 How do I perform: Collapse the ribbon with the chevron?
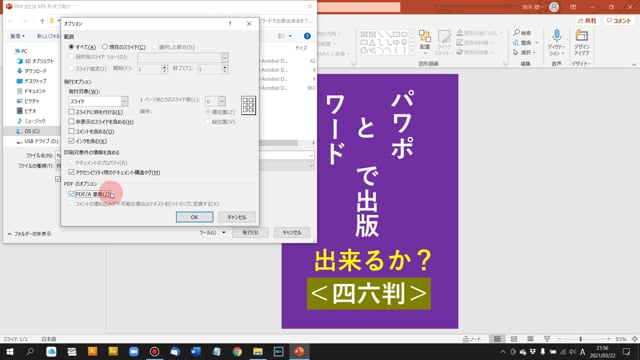pyautogui.click(x=634, y=64)
